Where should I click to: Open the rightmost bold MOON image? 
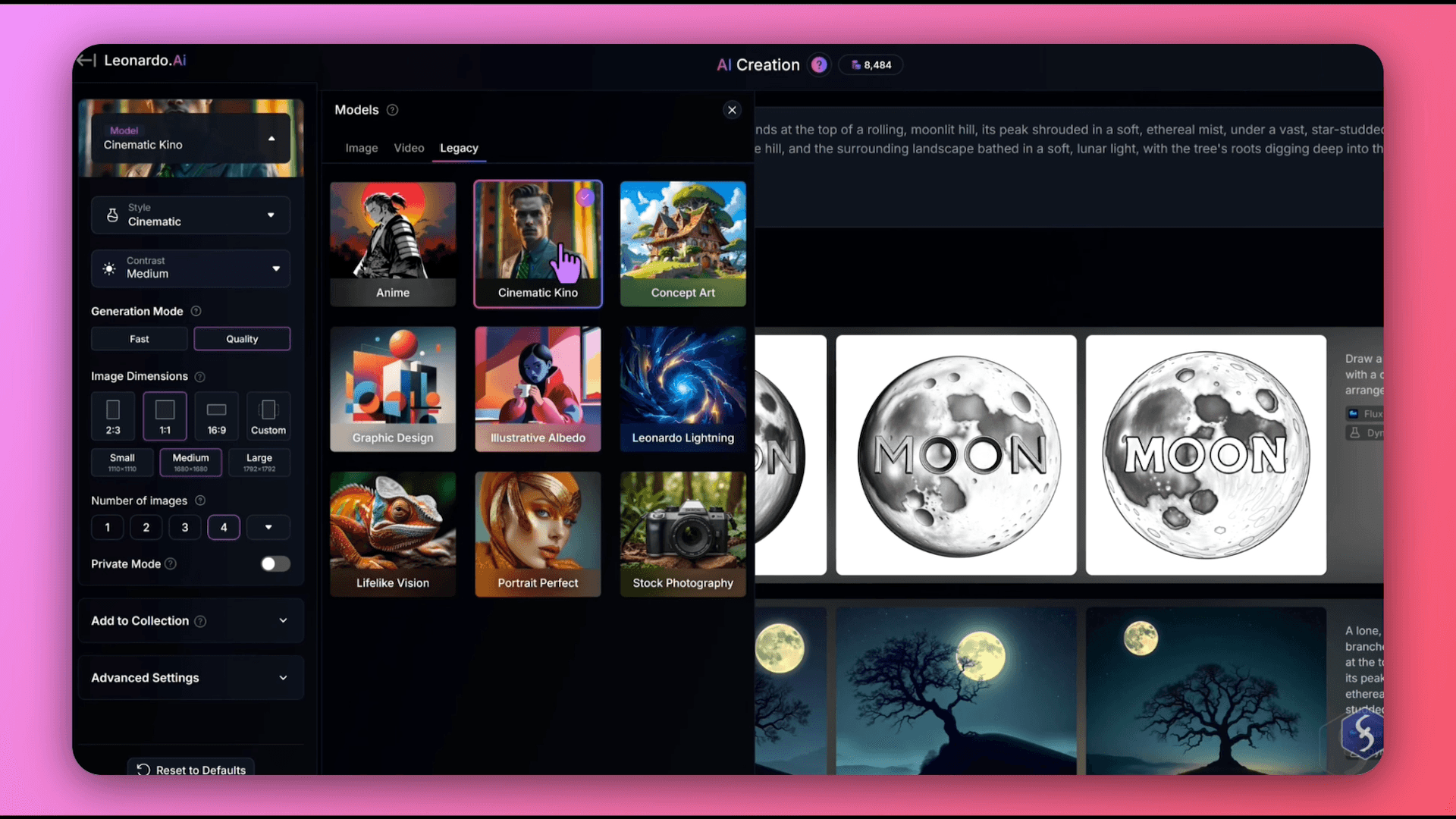pyautogui.click(x=1206, y=455)
